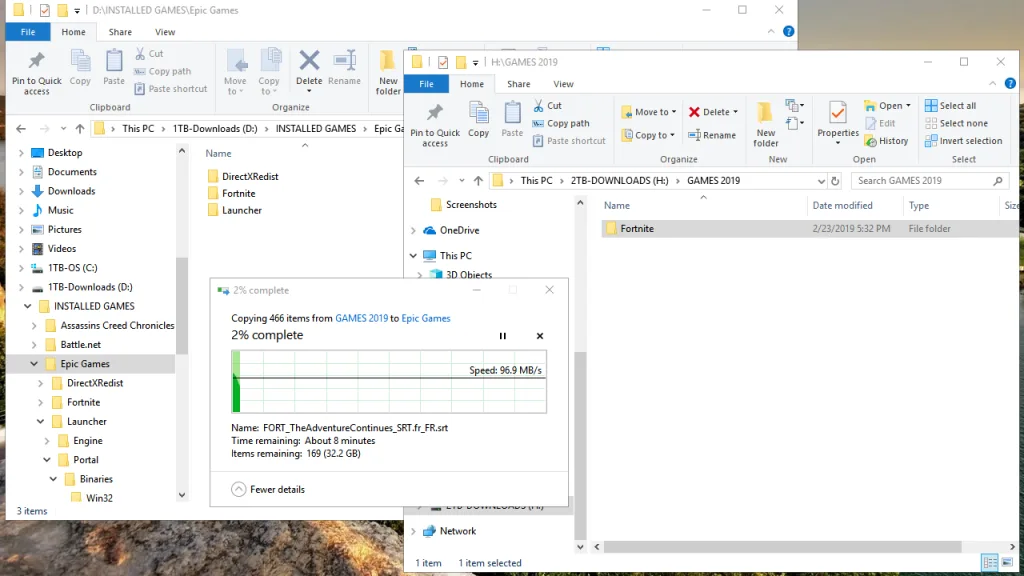Click New folder in GAMES 2019 ribbon
Viewport: 1024px width, 576px height.
[x=765, y=125]
